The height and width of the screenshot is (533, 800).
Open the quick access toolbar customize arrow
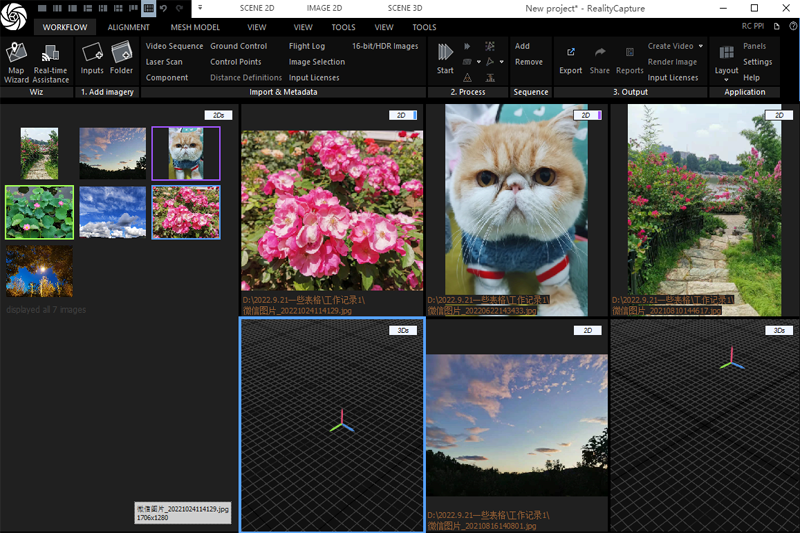[200, 8]
